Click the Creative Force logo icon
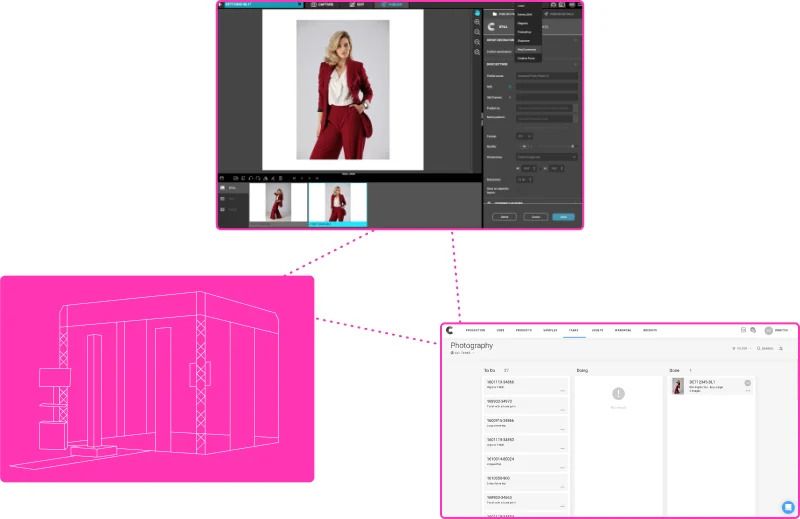This screenshot has width=800, height=519. click(x=450, y=330)
